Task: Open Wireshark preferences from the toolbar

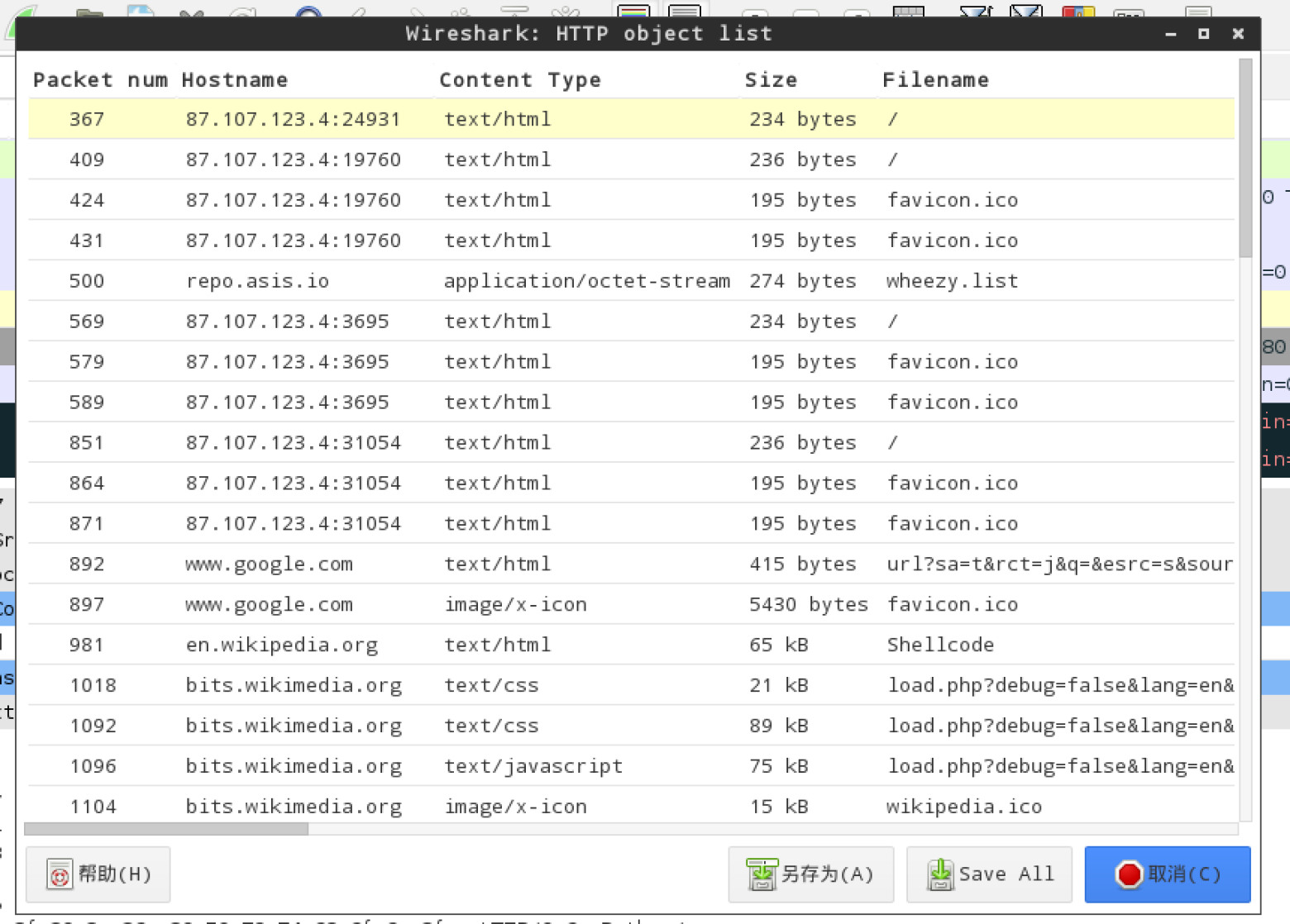Action: (1129, 10)
